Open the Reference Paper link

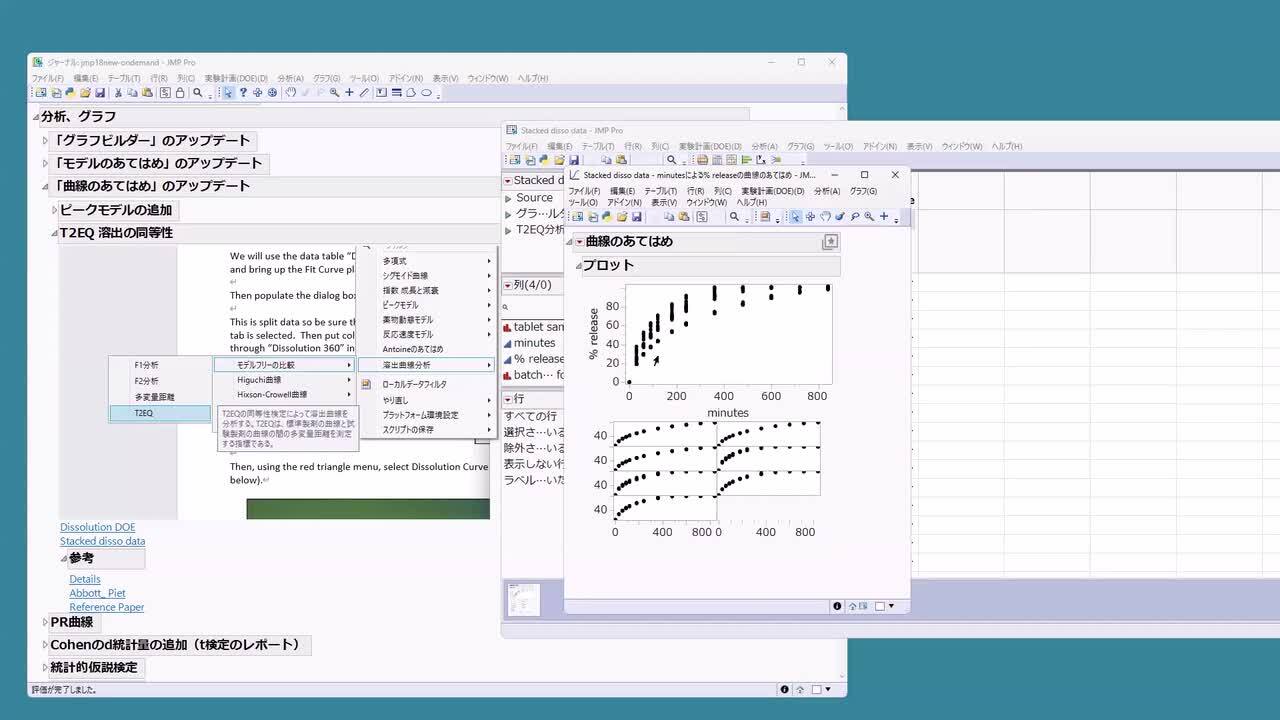click(107, 607)
